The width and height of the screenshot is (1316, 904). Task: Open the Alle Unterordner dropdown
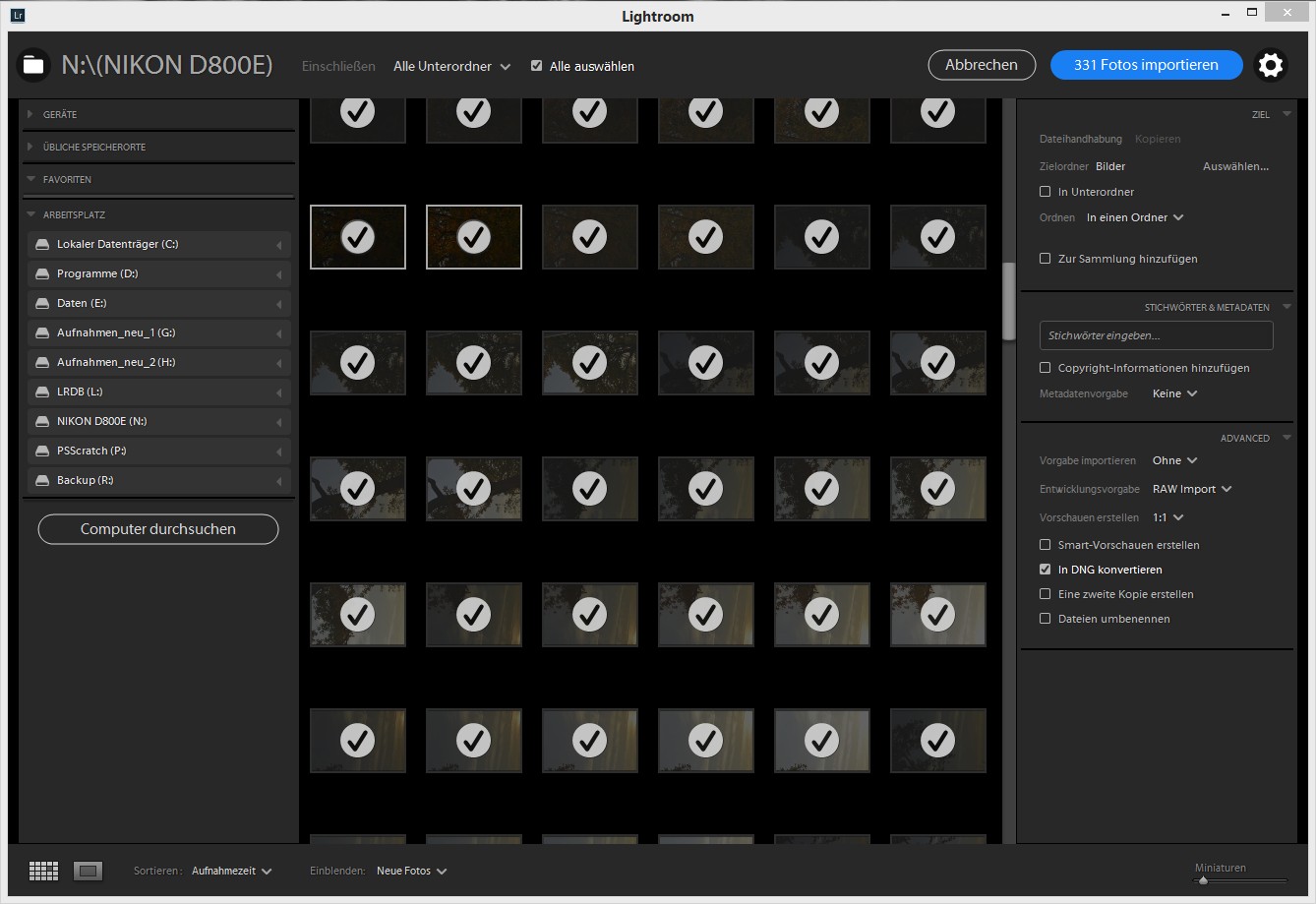[x=451, y=66]
